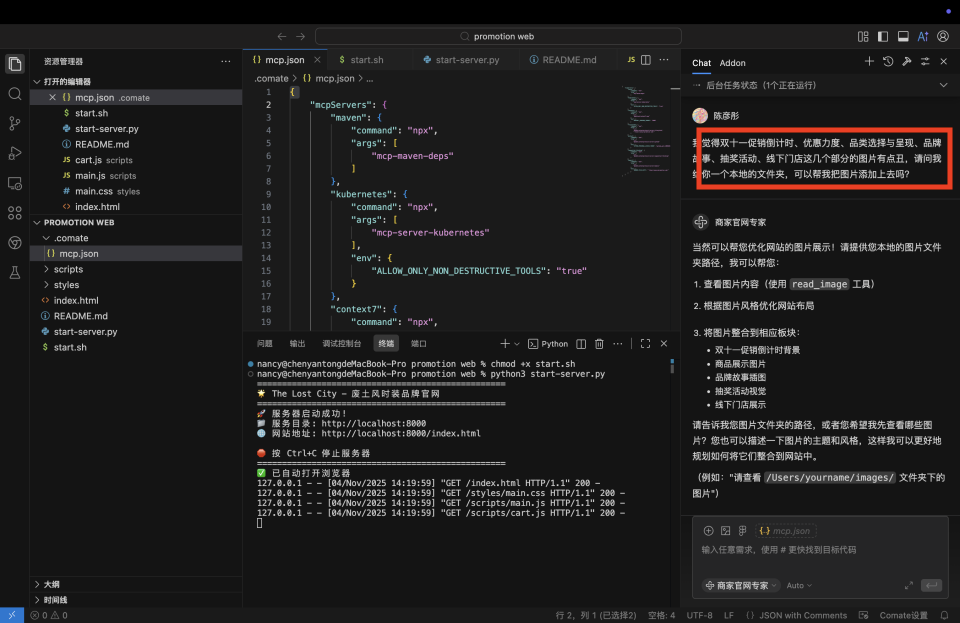
Task: Start a new chat with plus icon
Action: click(869, 62)
